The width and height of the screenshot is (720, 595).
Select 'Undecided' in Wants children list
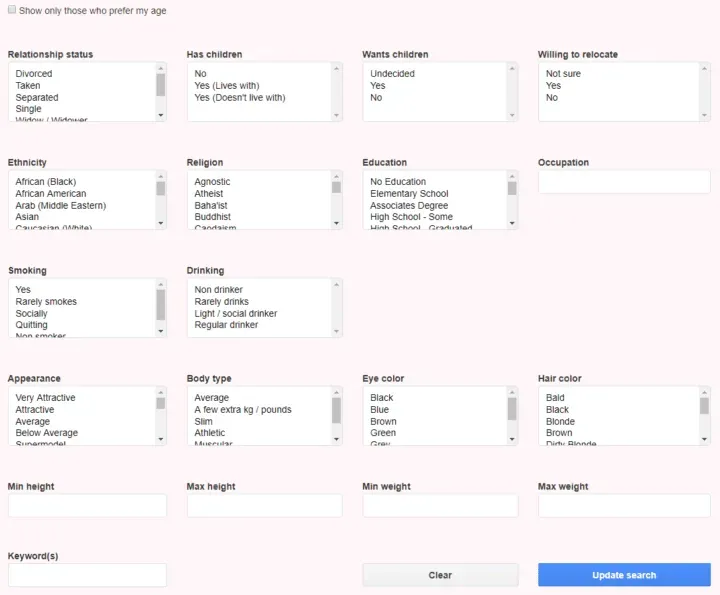[x=392, y=74]
